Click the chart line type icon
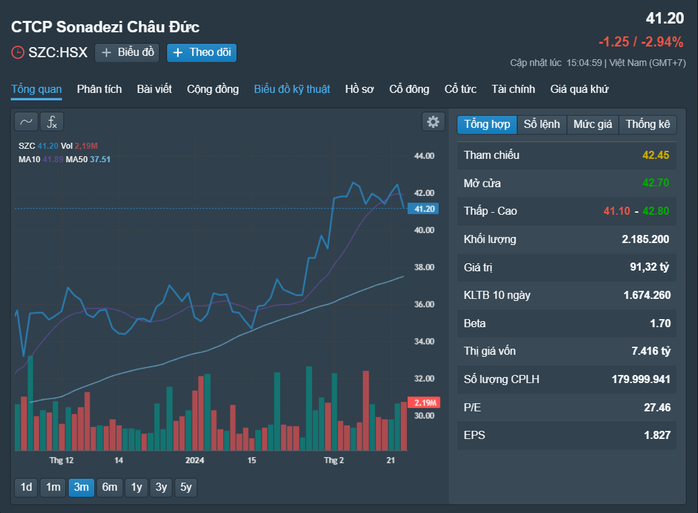Screen dimensions: 698x513 click(26, 122)
